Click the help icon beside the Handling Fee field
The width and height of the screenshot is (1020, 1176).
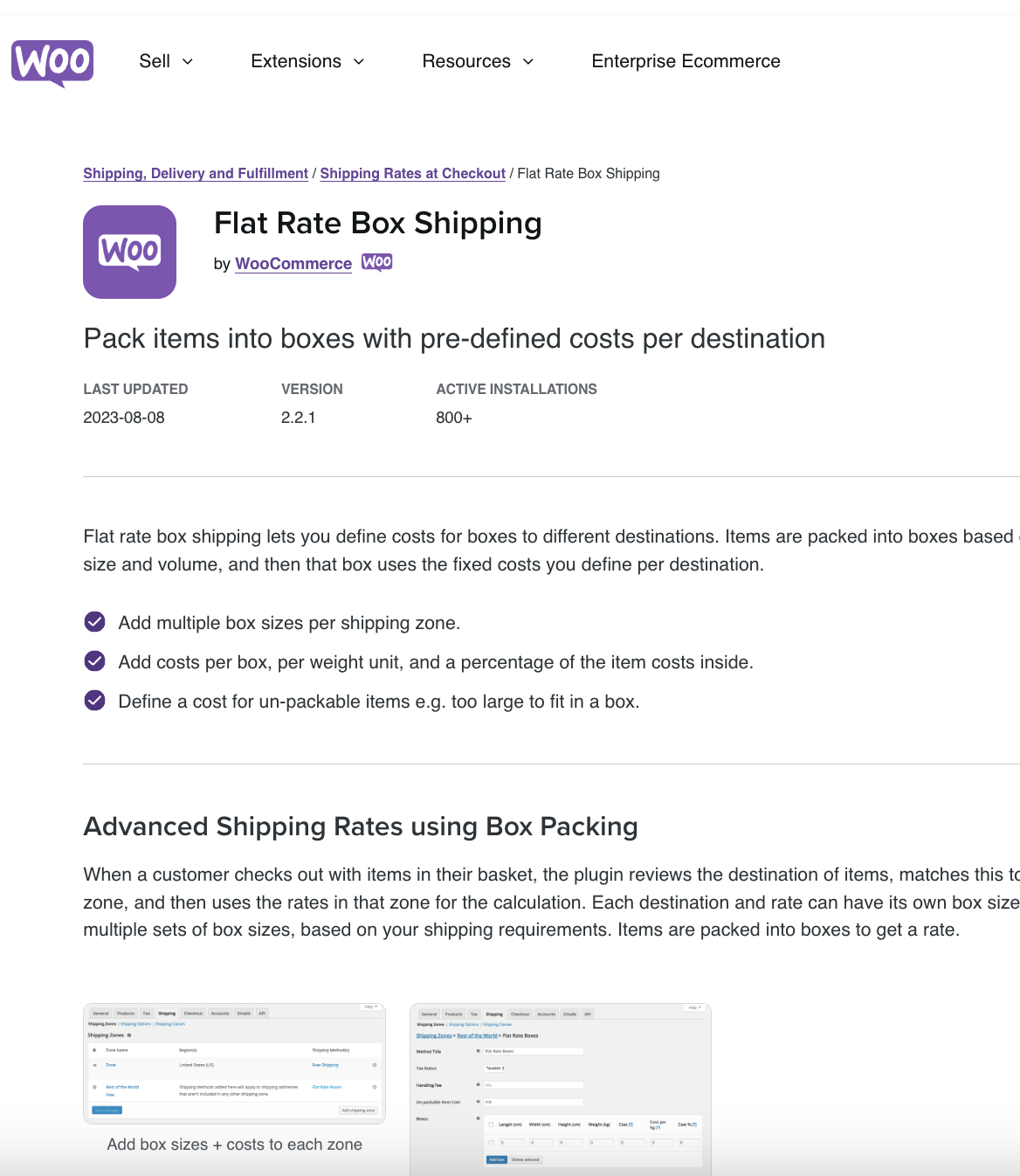478,1085
